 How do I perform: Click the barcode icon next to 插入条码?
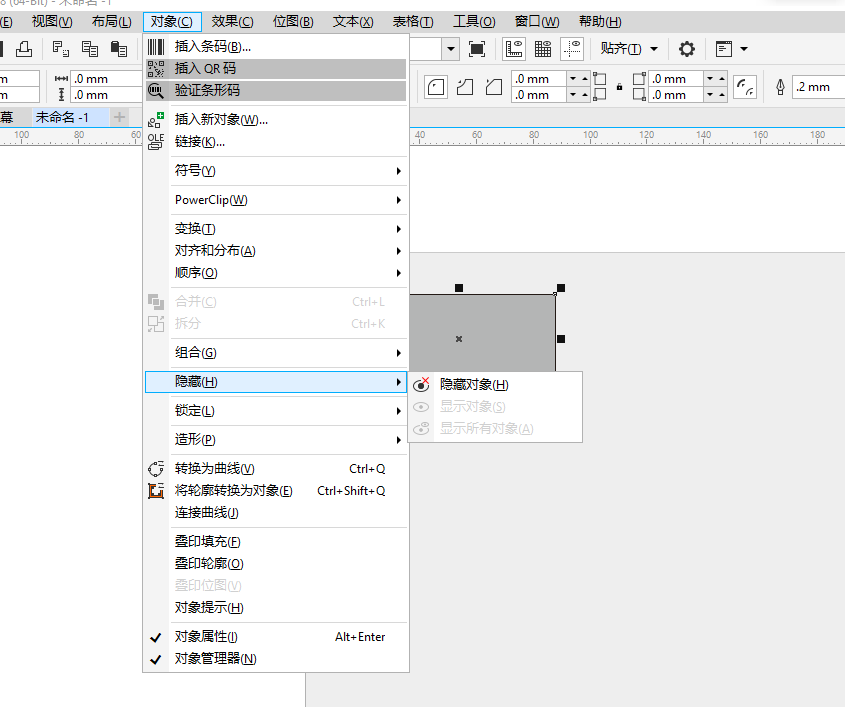click(156, 47)
